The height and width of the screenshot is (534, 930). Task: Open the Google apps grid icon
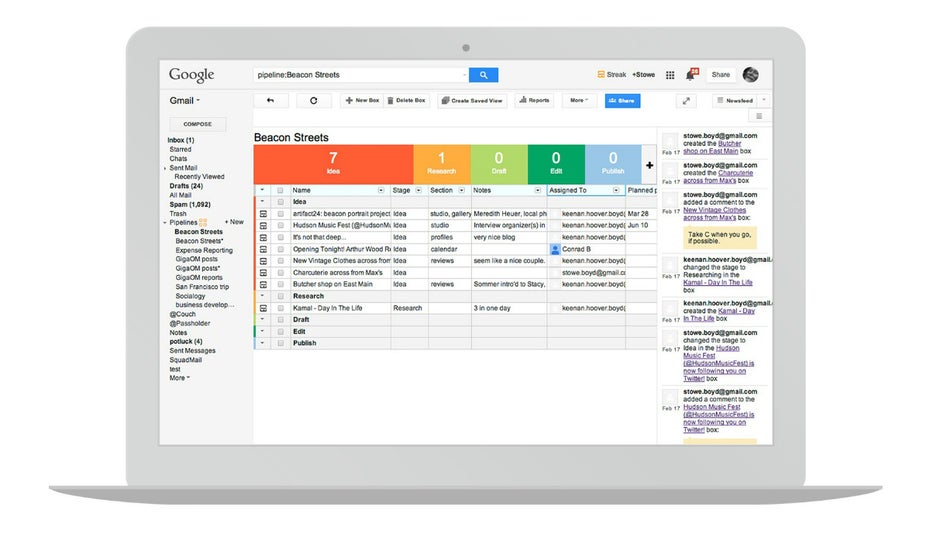pyautogui.click(x=670, y=75)
